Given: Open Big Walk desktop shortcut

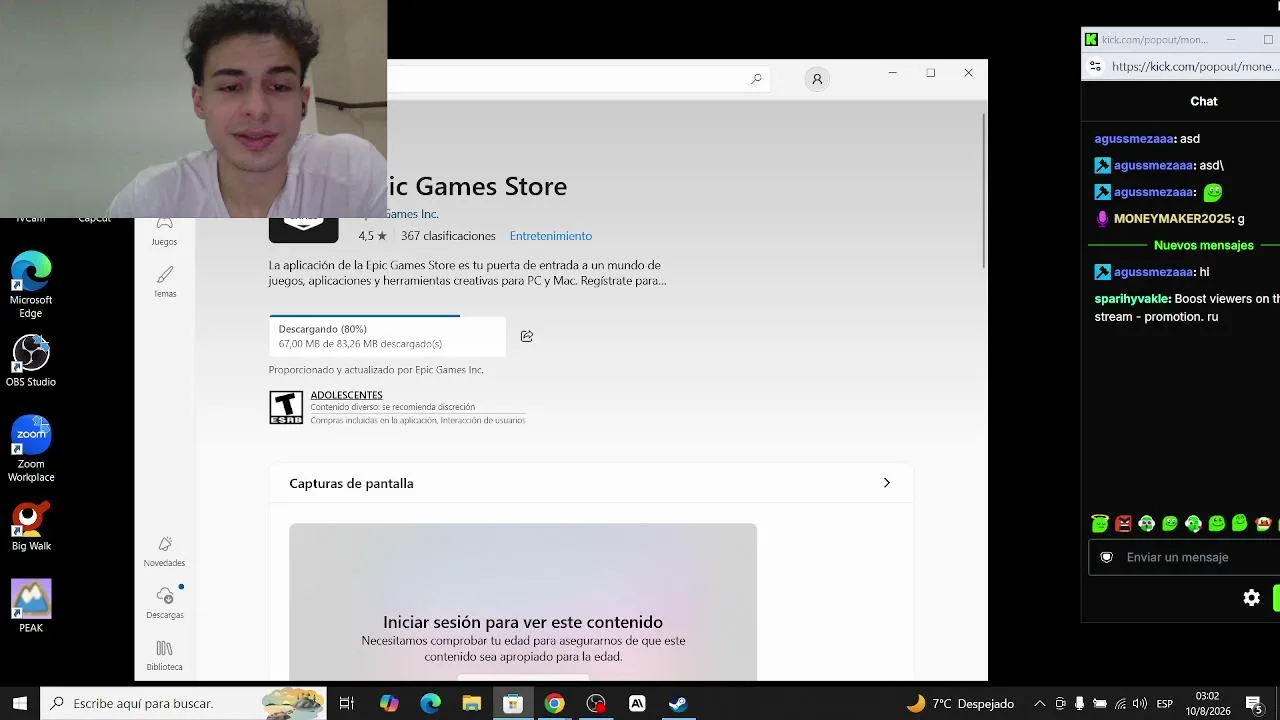Looking at the screenshot, I should (31, 526).
